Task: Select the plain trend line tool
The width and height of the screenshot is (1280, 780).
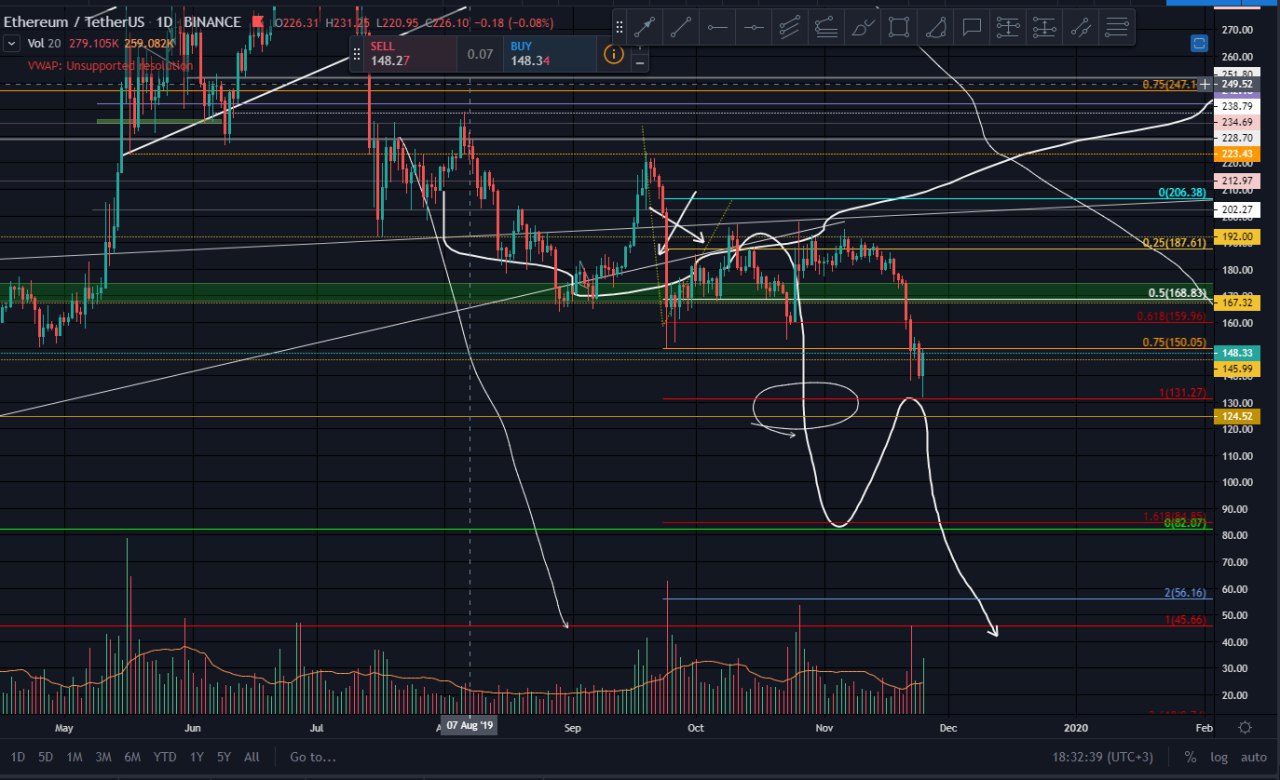Action: [681, 28]
